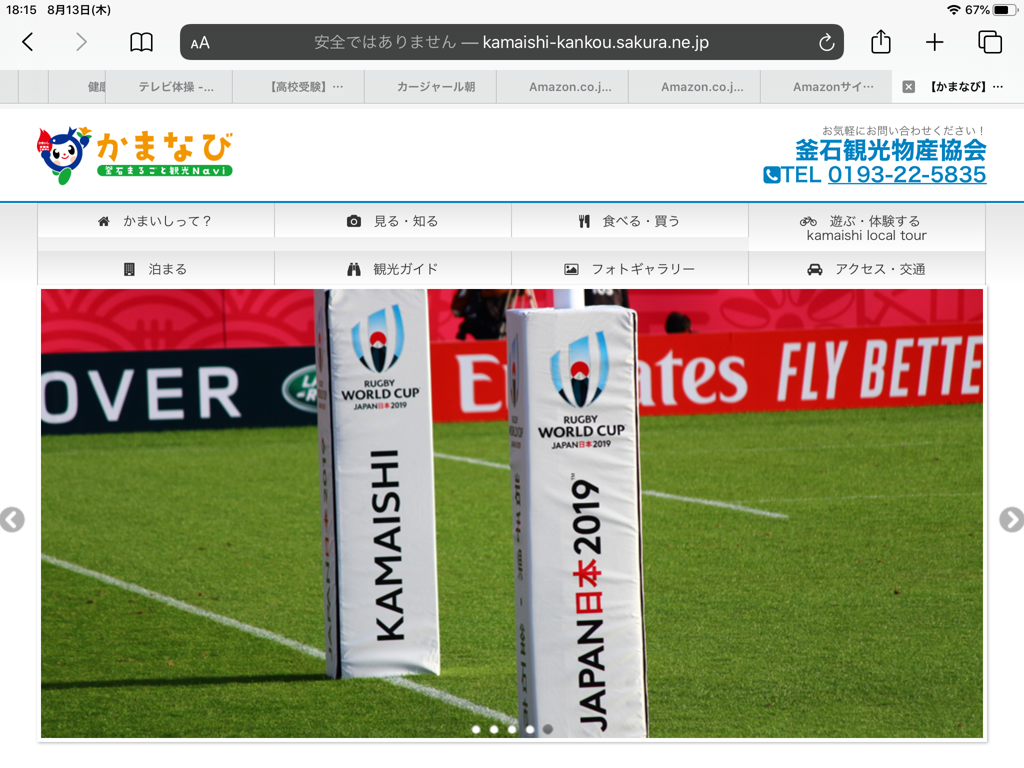This screenshot has width=1024, height=768.
Task: Open the かまいしって？ menu
Action: [156, 221]
